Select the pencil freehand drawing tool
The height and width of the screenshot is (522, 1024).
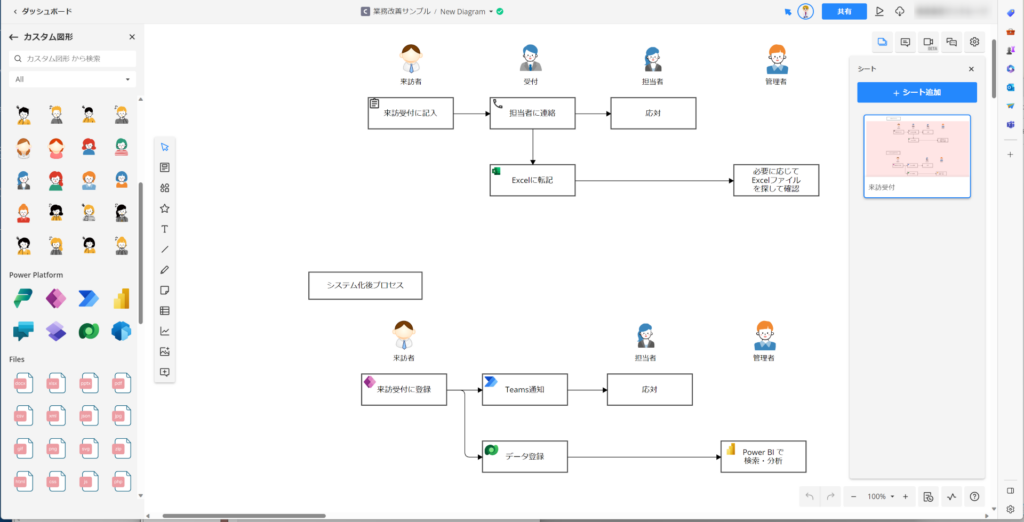[164, 270]
